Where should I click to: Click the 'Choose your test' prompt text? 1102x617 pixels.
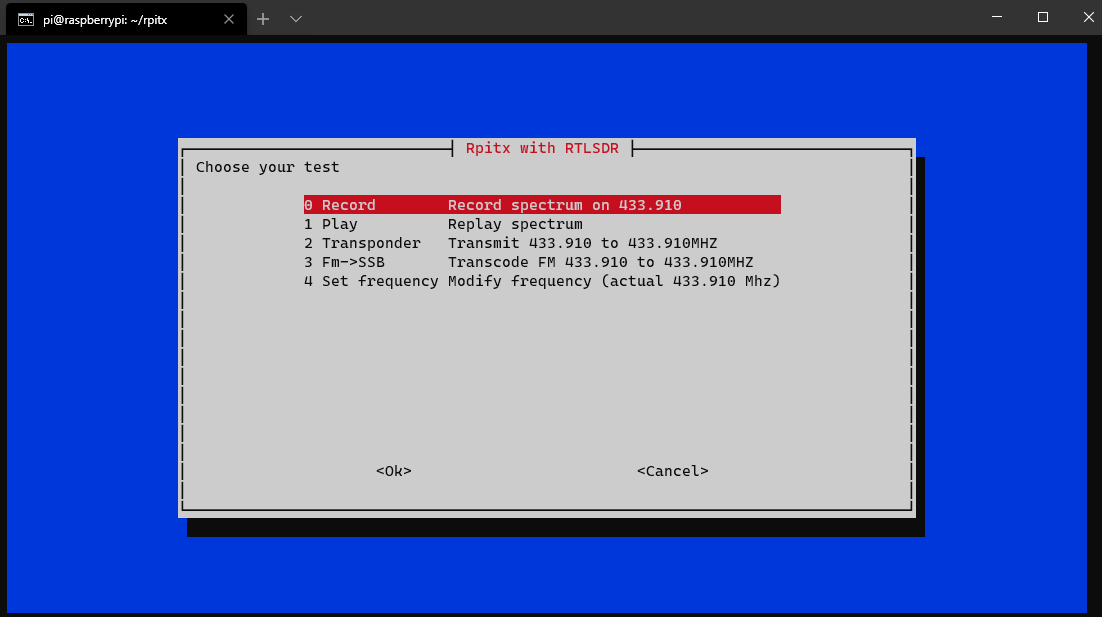[267, 167]
